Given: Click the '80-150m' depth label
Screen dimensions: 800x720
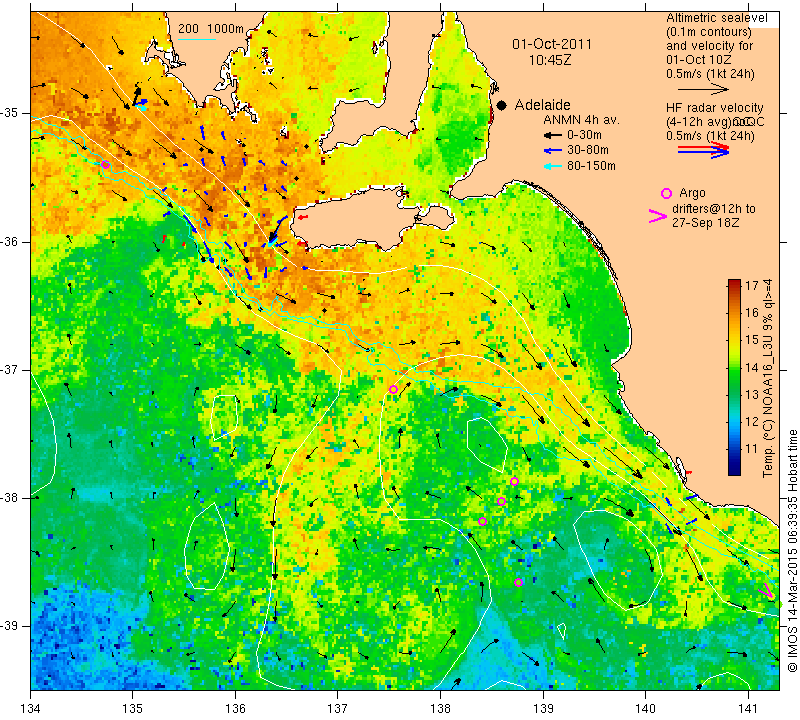Looking at the screenshot, I should tap(591, 166).
